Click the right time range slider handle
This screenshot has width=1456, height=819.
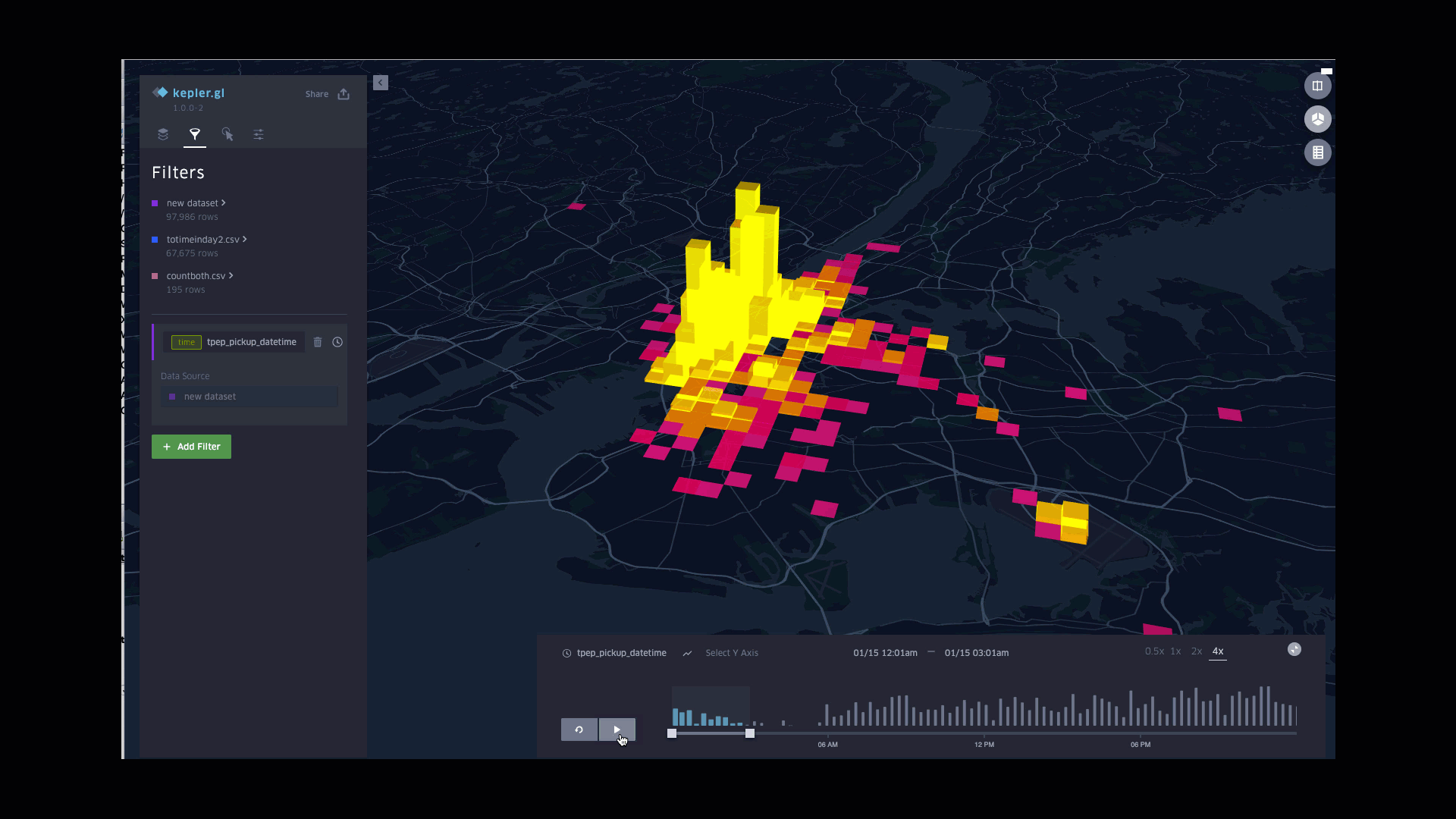pyautogui.click(x=750, y=733)
